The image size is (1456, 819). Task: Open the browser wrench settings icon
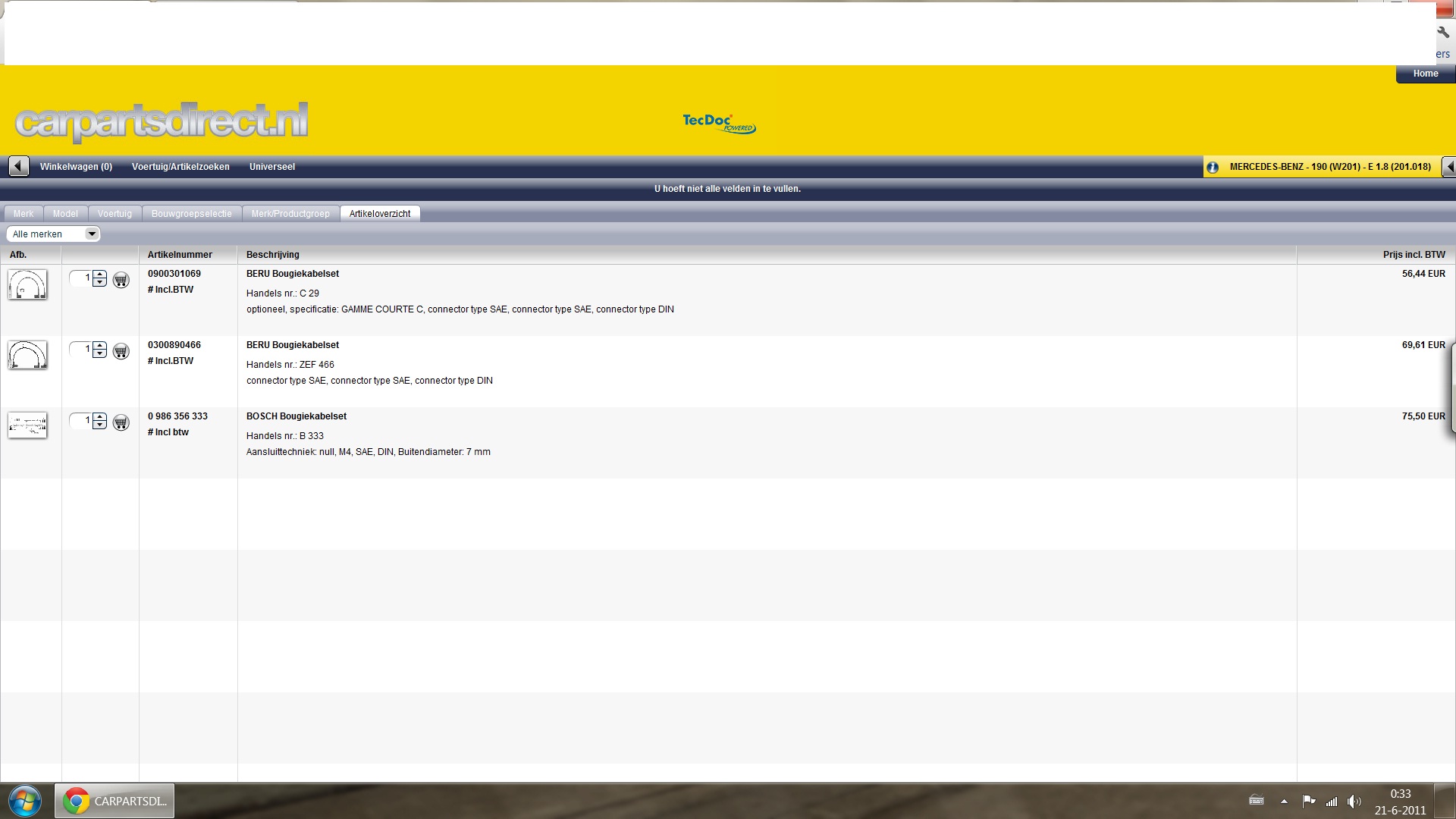(x=1443, y=33)
